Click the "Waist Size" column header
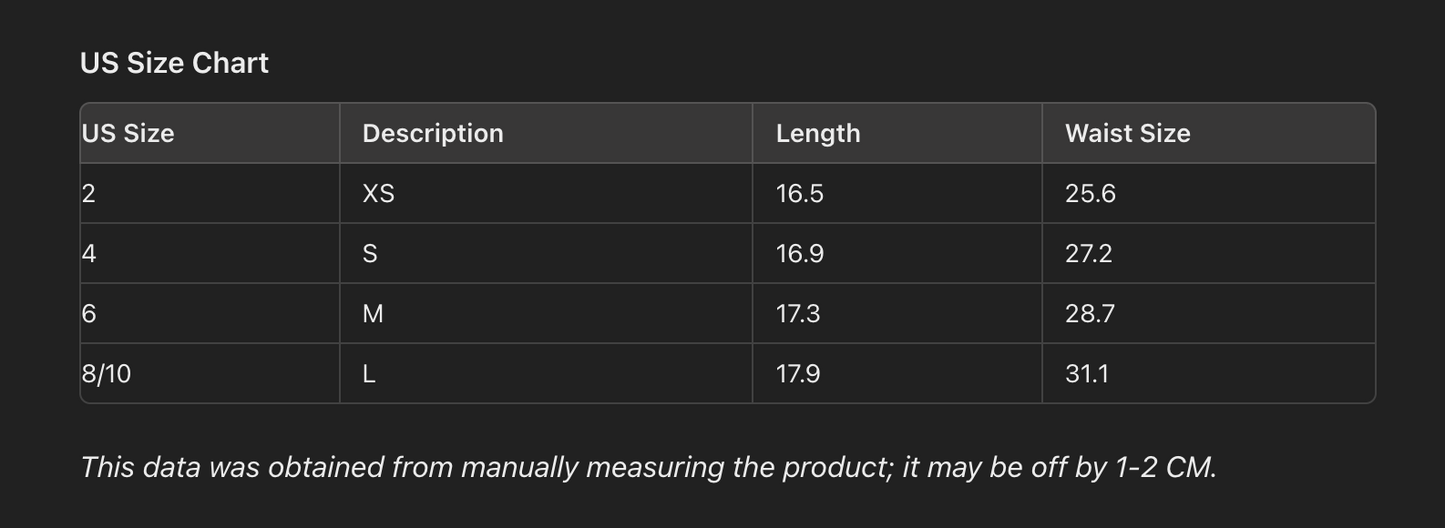The image size is (1445, 528). point(1127,133)
